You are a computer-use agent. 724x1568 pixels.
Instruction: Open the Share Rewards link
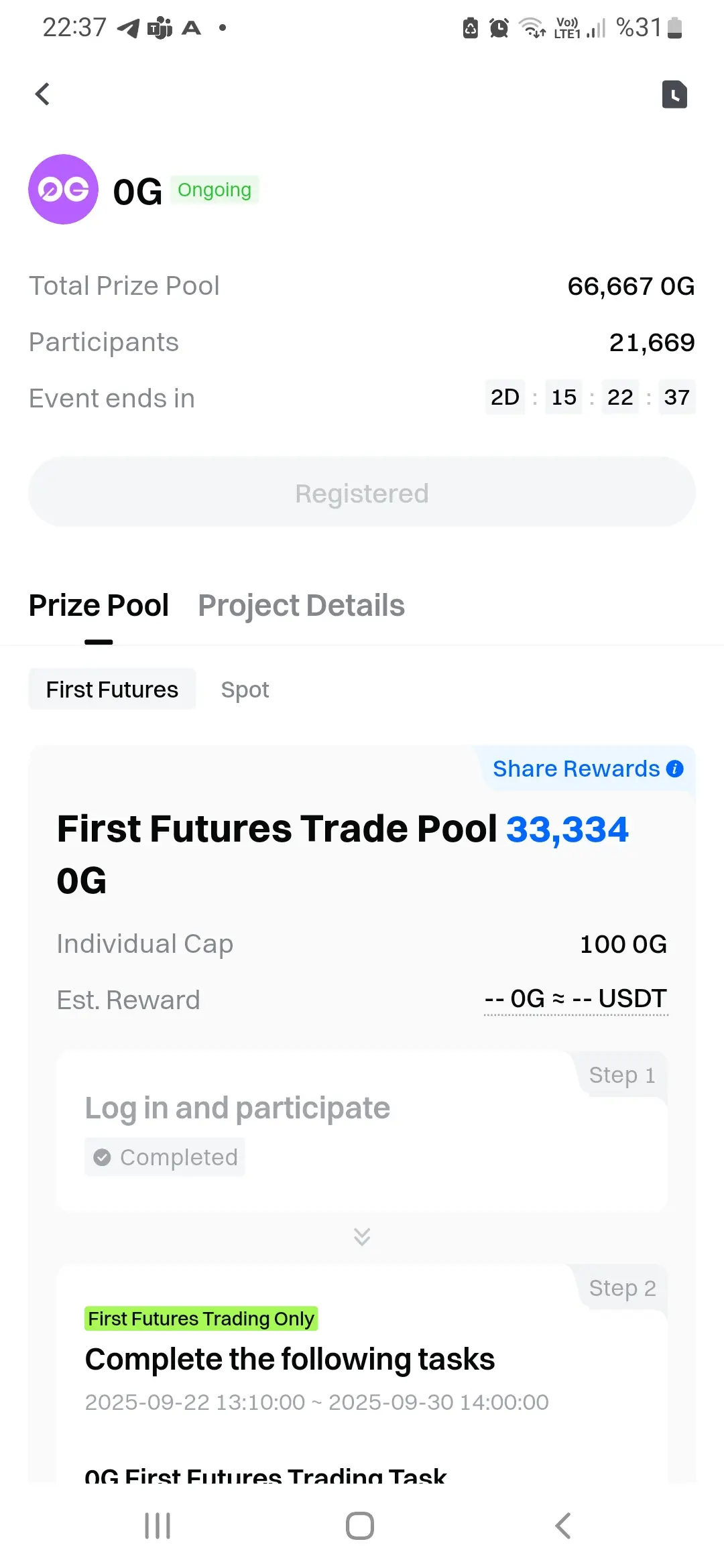coord(576,769)
